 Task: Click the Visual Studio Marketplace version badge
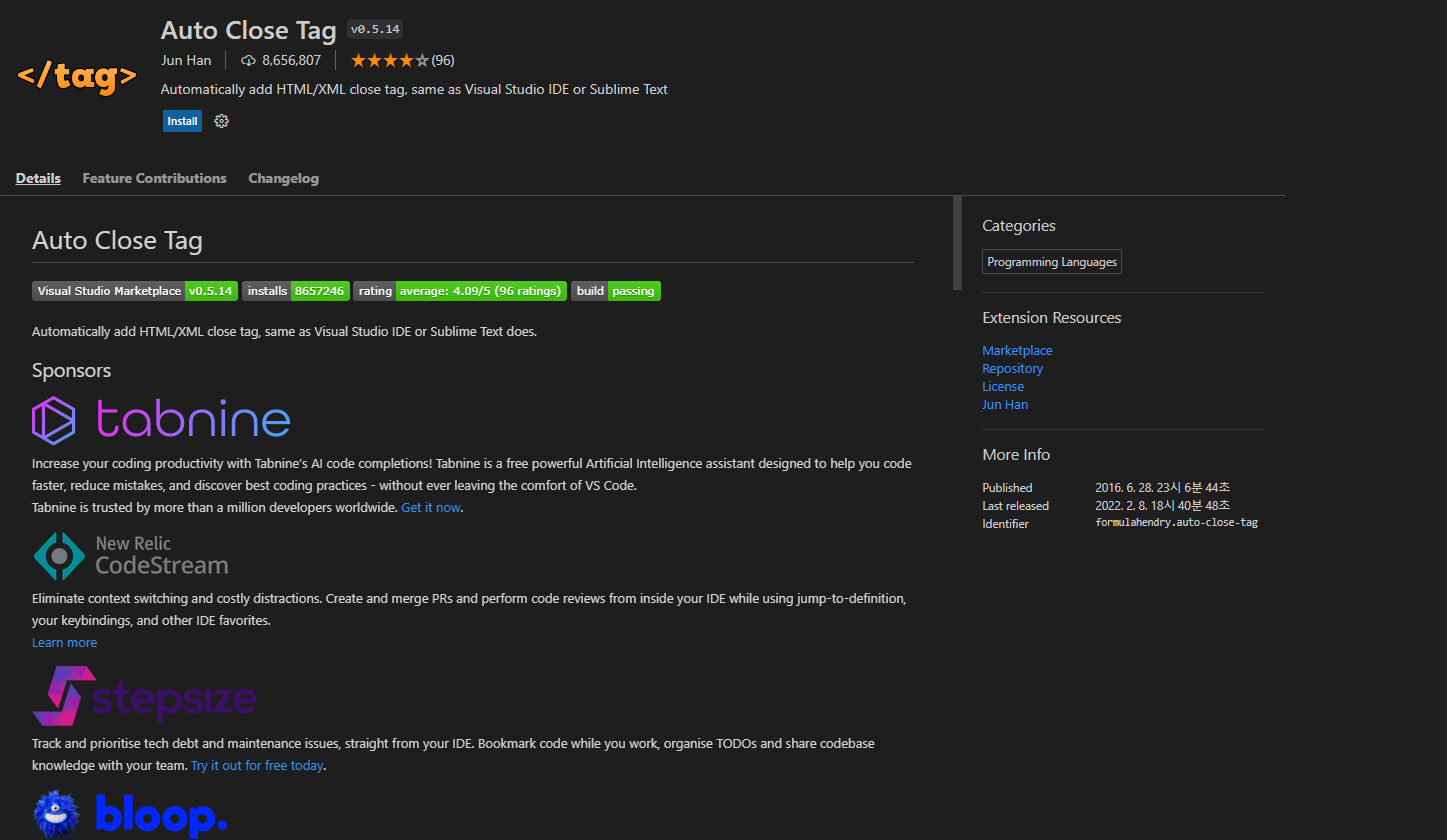point(135,291)
